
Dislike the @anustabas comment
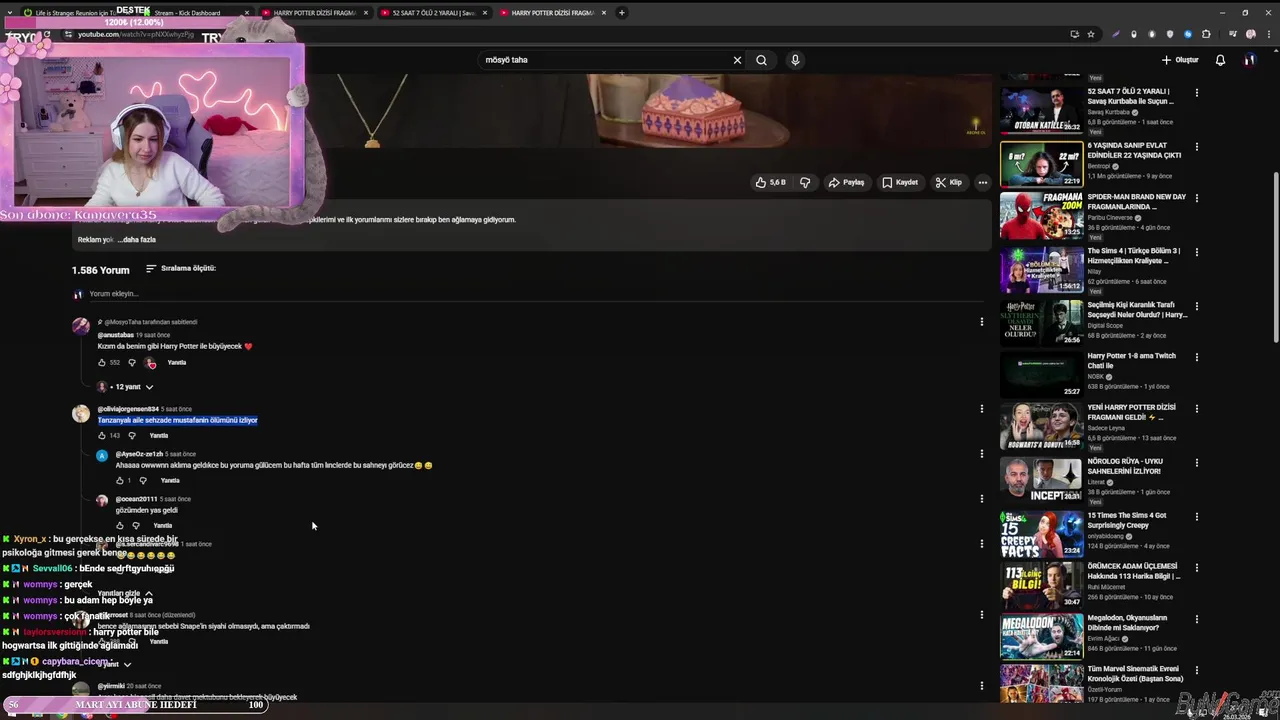pyautogui.click(x=131, y=363)
